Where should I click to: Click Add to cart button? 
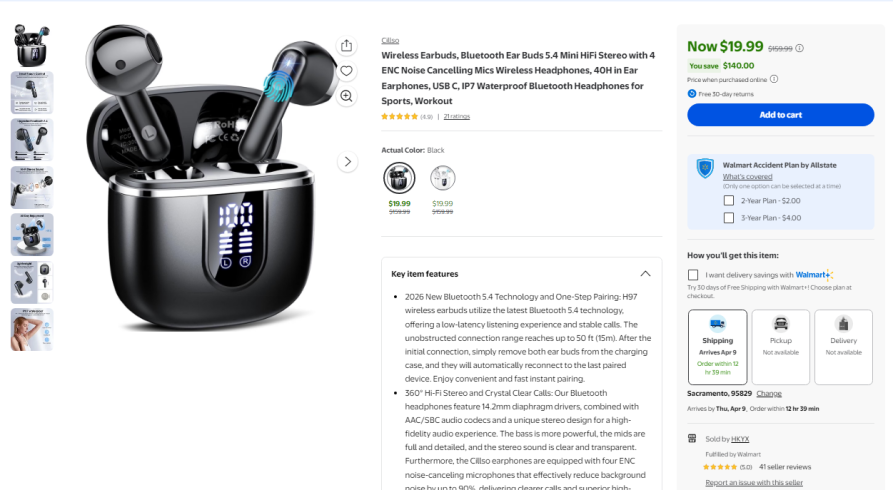pyautogui.click(x=780, y=115)
